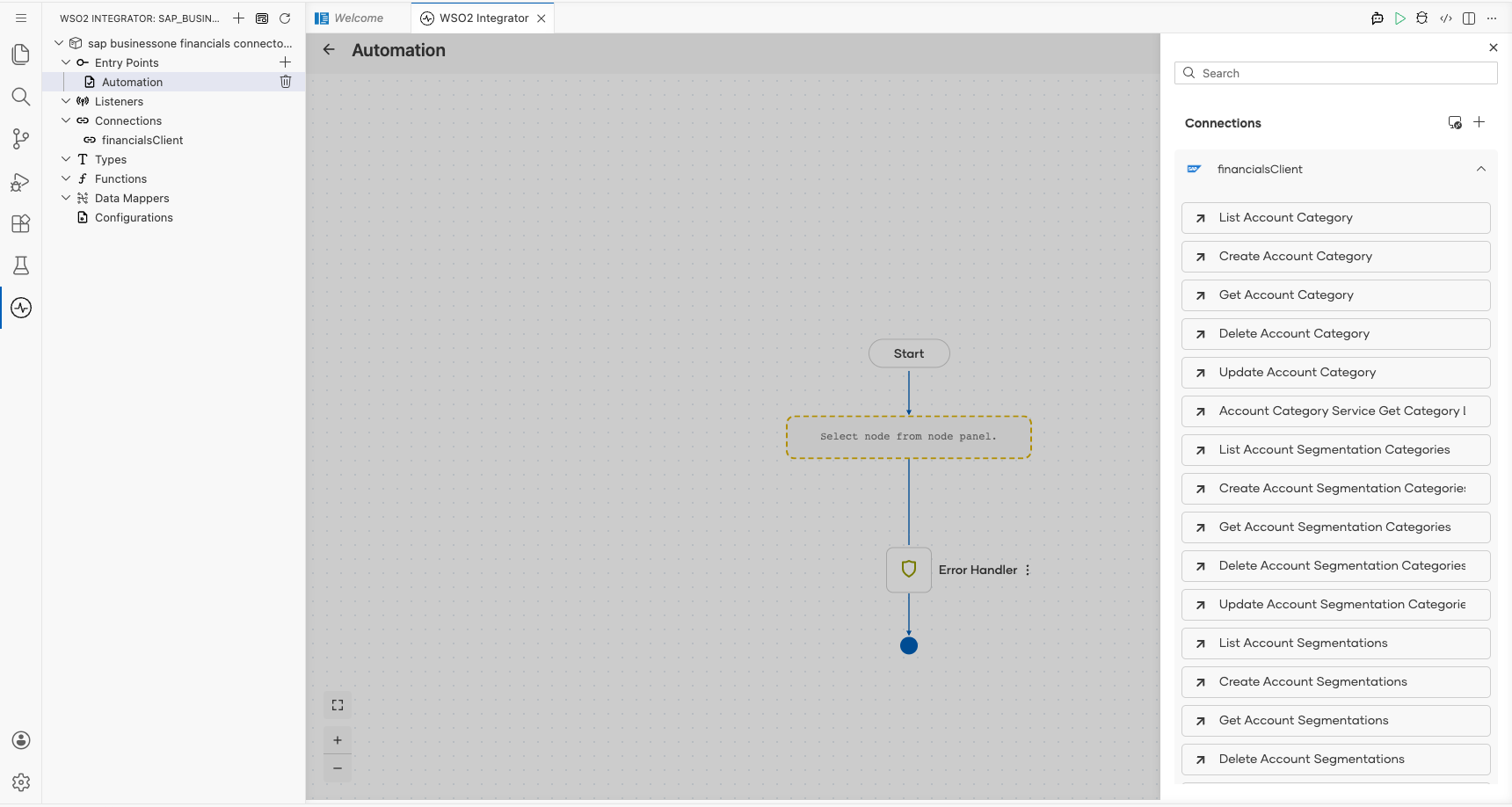Add Delete Account Category action
The width and height of the screenshot is (1512, 807).
1335,334
